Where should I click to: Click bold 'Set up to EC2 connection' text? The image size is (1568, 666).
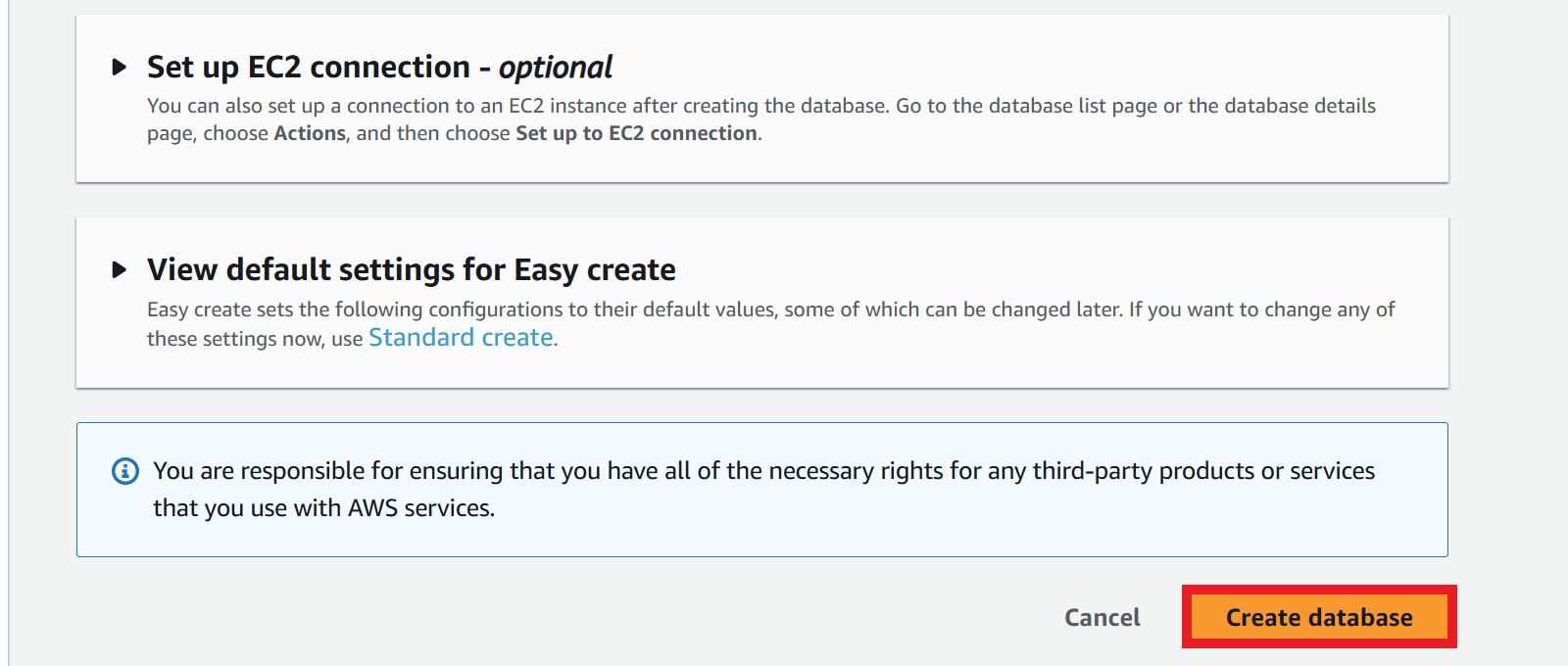coord(636,133)
